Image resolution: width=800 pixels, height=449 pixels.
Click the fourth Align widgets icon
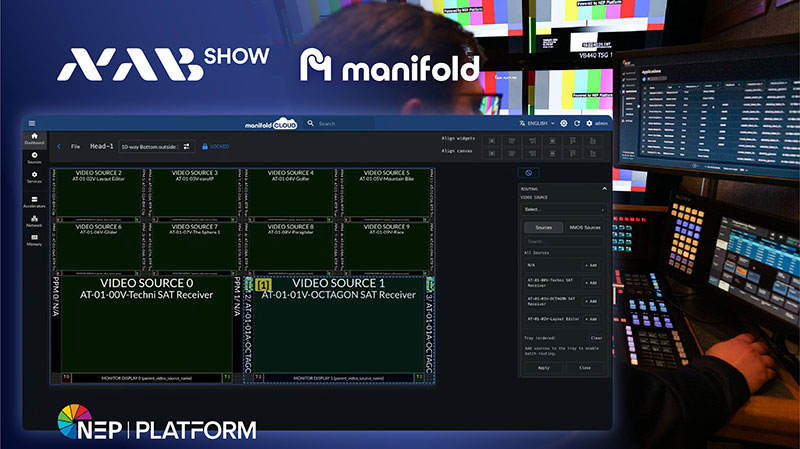coord(552,141)
